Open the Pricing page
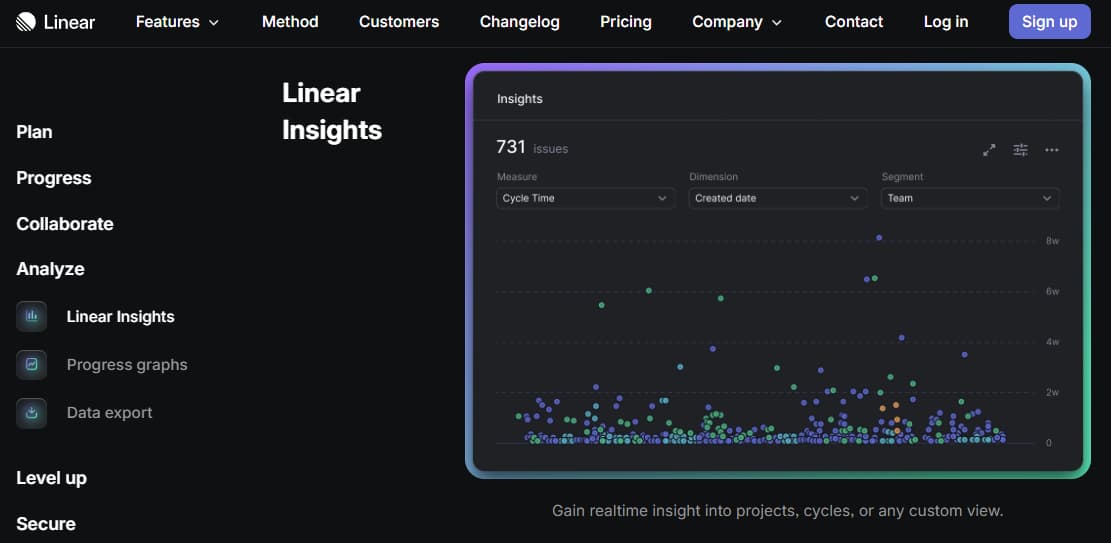Screen dimensions: 1111x543 point(626,22)
